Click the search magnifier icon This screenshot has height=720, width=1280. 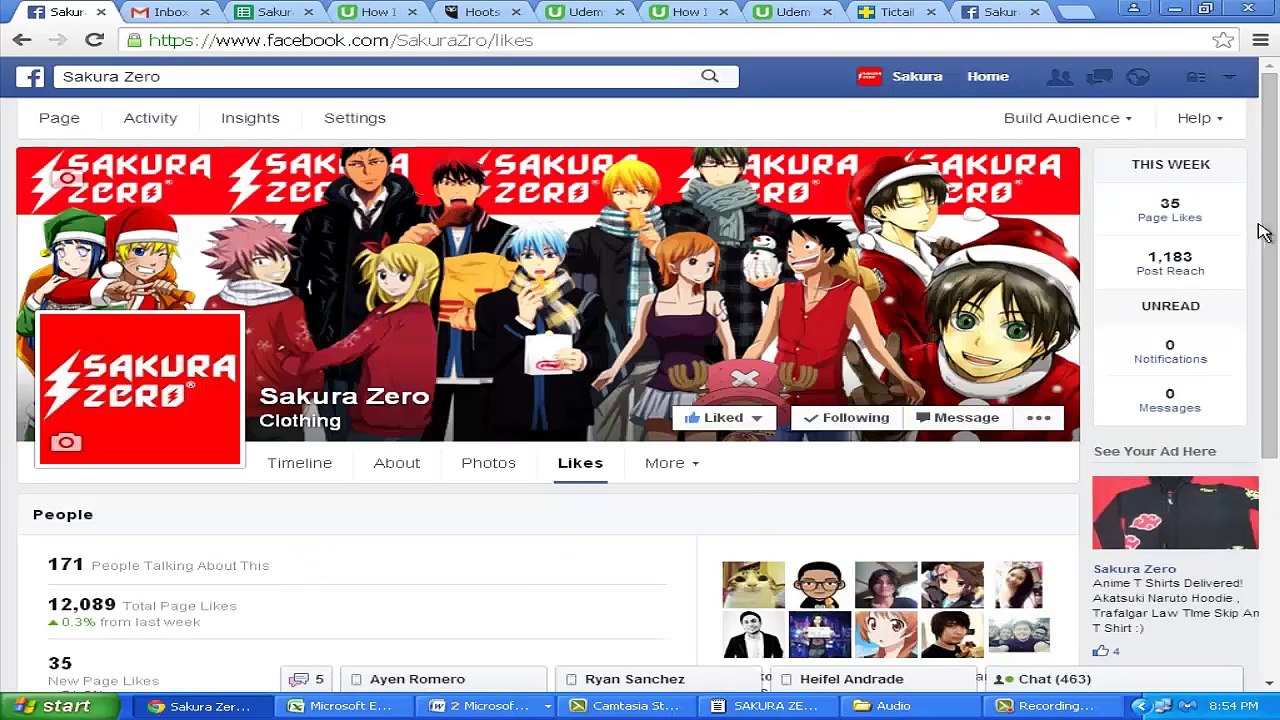pos(710,76)
